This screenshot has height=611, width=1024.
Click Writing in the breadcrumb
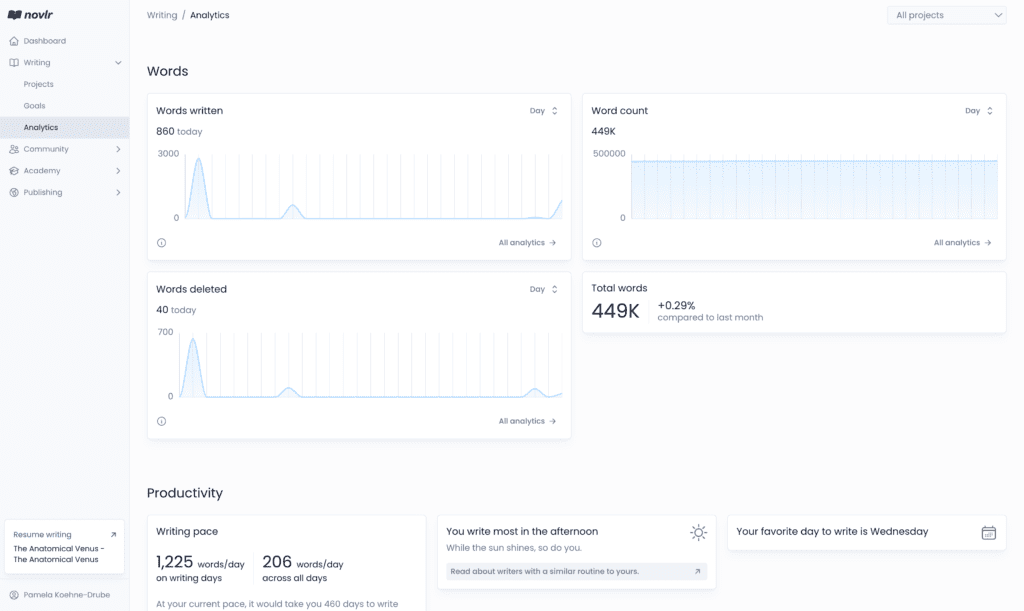(162, 15)
